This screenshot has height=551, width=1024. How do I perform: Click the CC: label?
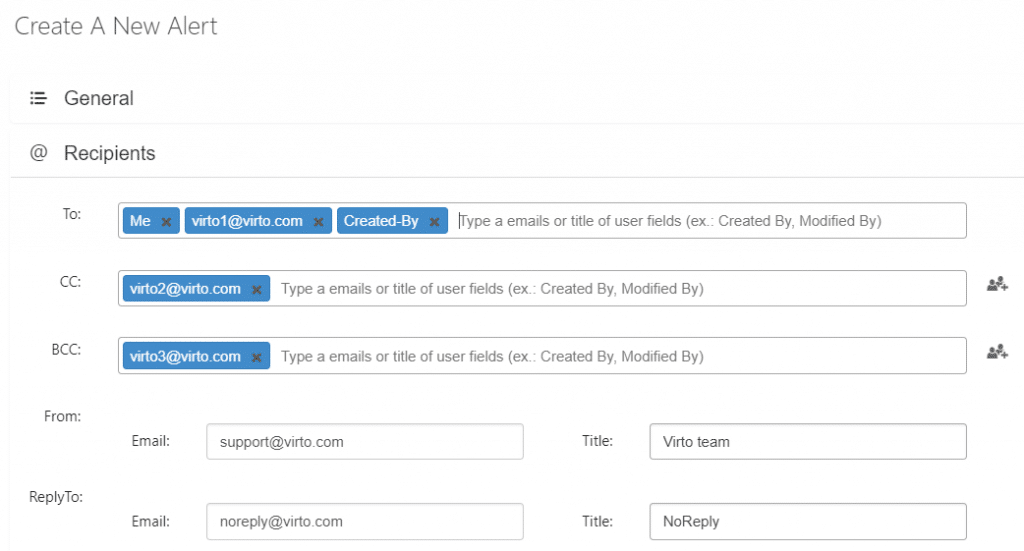[x=71, y=281]
